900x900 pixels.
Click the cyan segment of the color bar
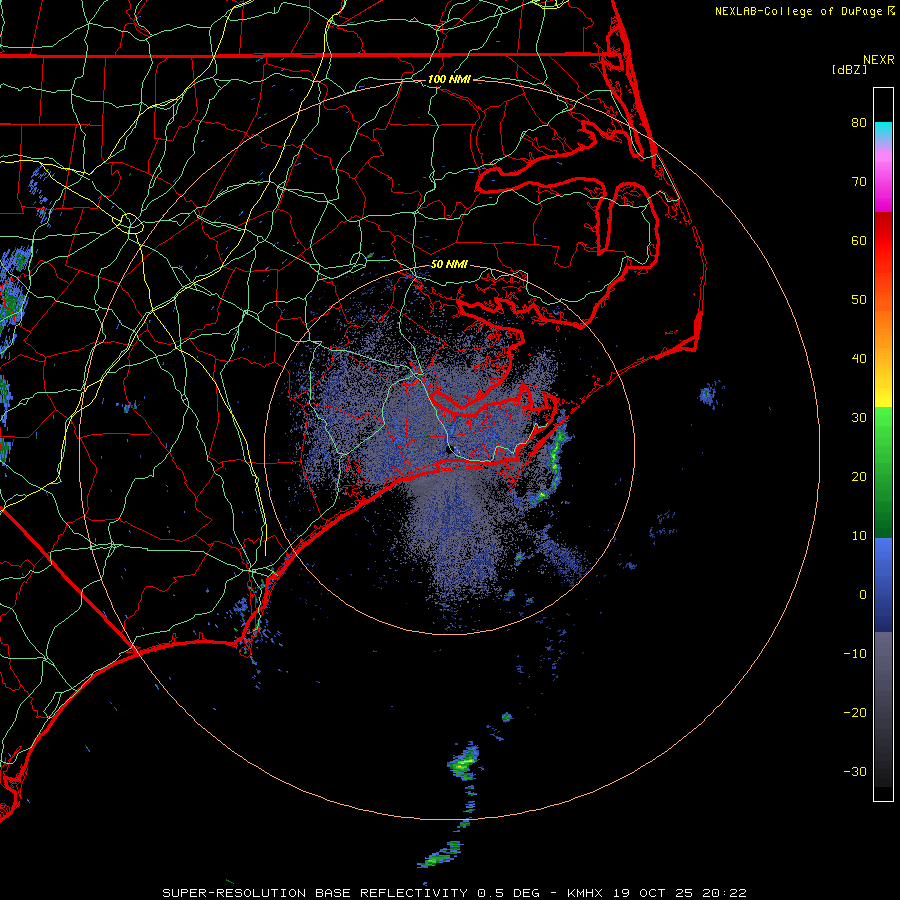(x=883, y=131)
